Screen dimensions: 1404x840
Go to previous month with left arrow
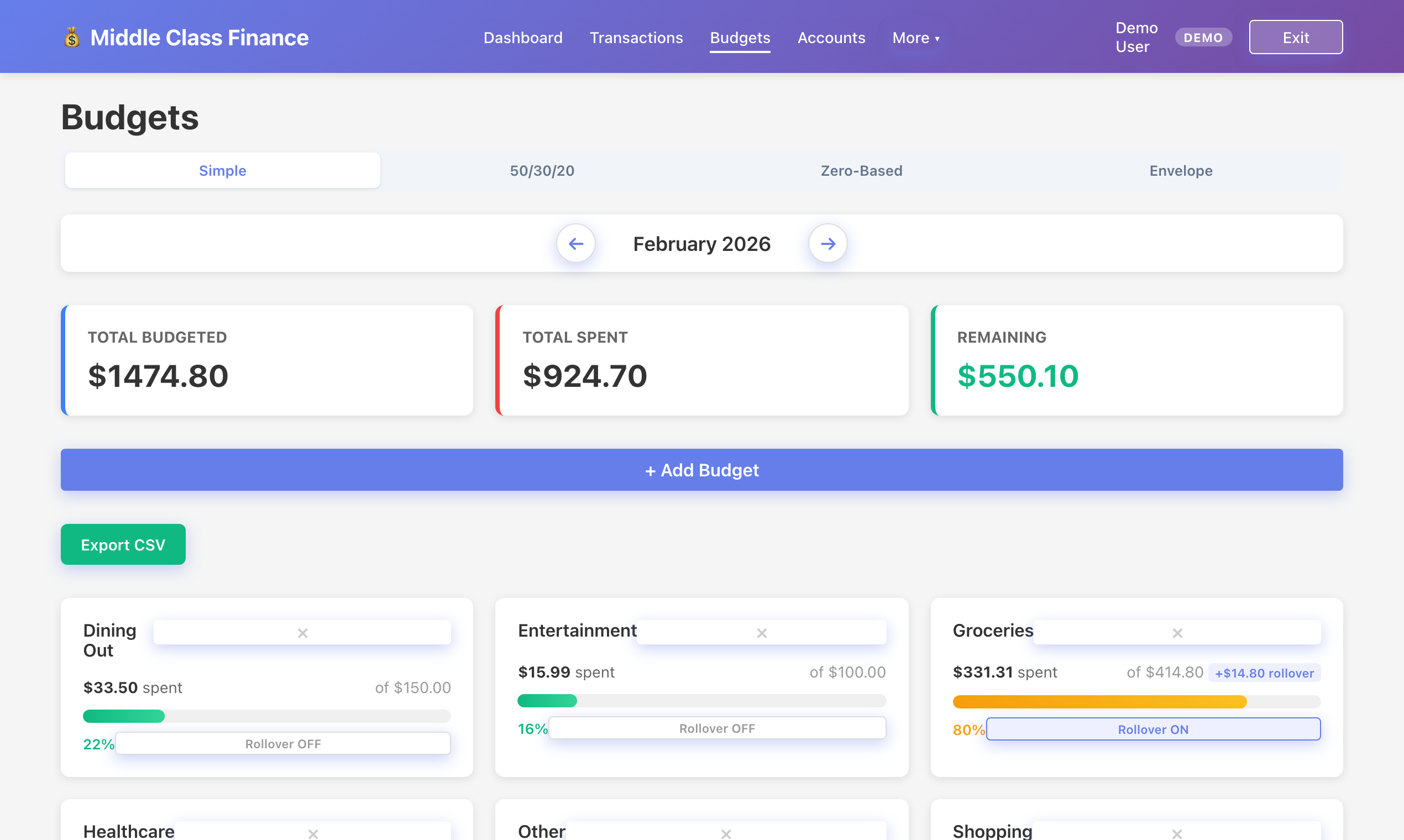(576, 243)
